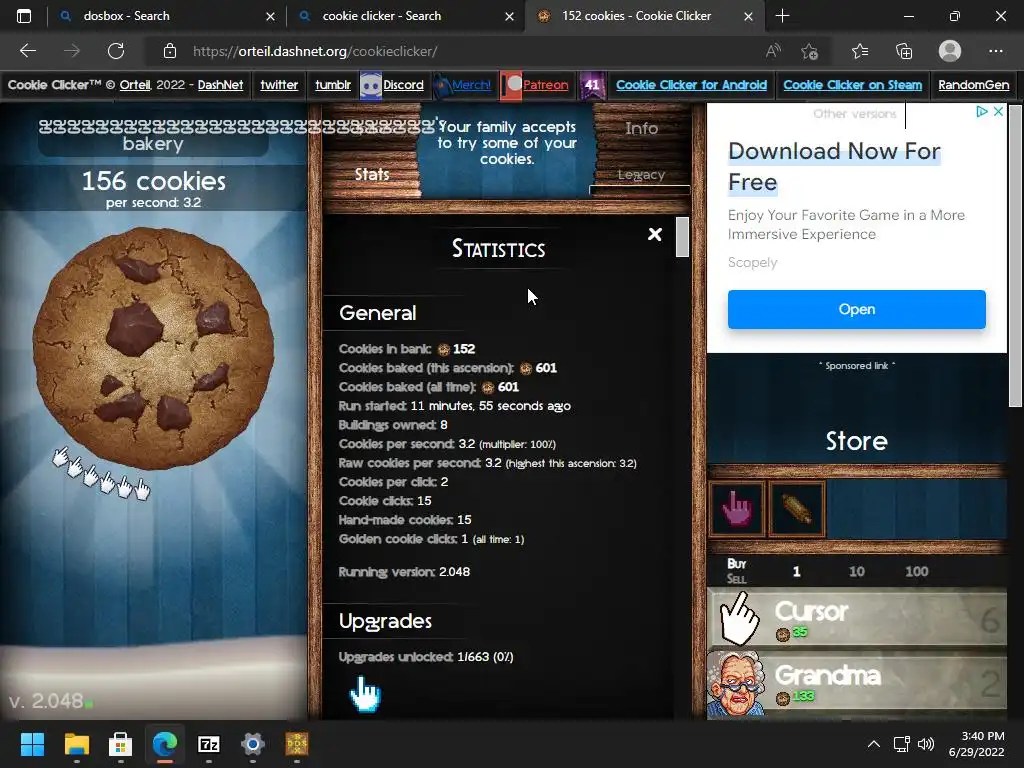Click the Open button in the ad
Image resolution: width=1024 pixels, height=768 pixels.
pyautogui.click(x=856, y=310)
